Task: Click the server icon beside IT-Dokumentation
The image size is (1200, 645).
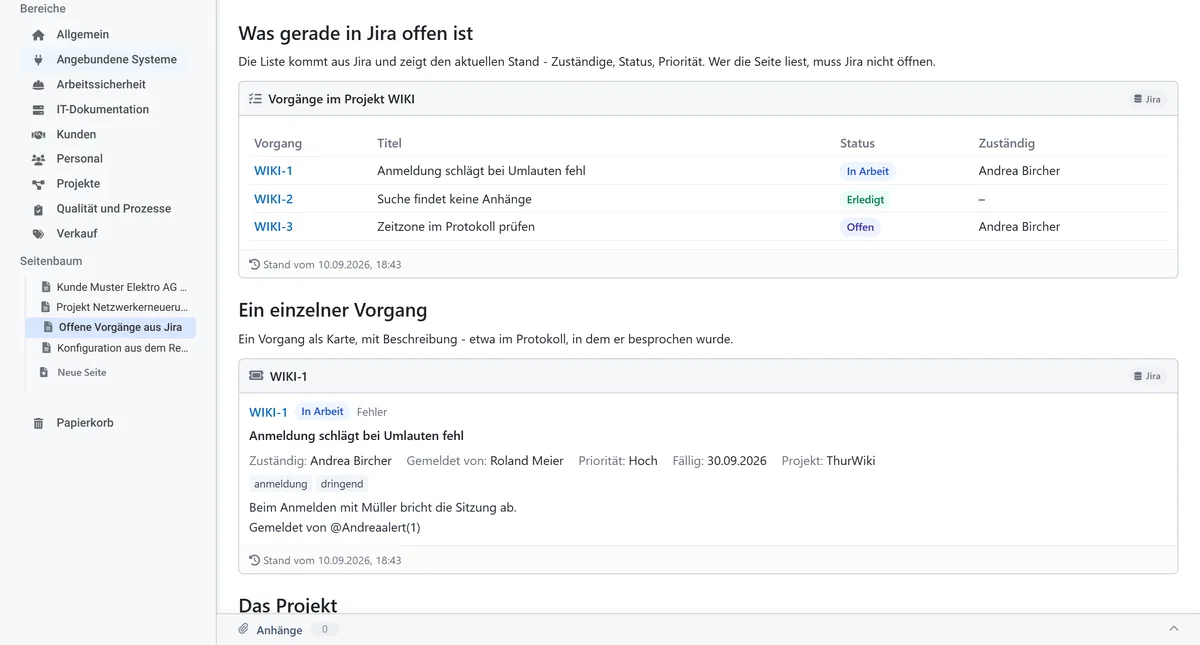Action: (x=39, y=110)
